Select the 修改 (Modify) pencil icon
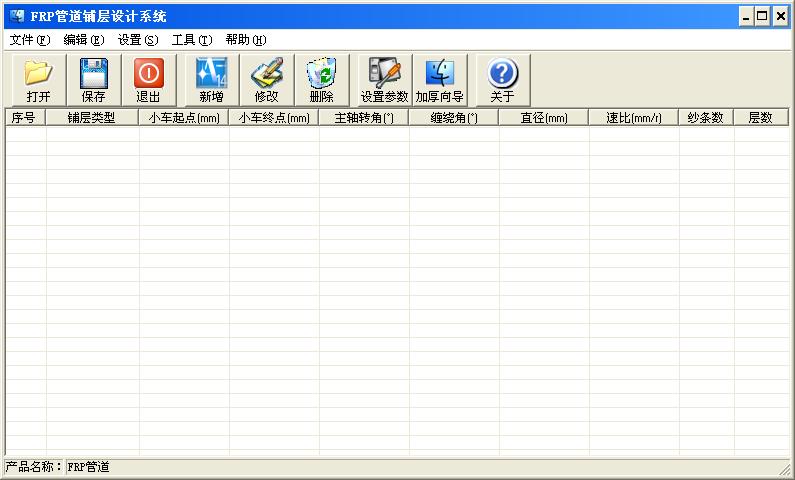This screenshot has height=480, width=795. [x=266, y=73]
